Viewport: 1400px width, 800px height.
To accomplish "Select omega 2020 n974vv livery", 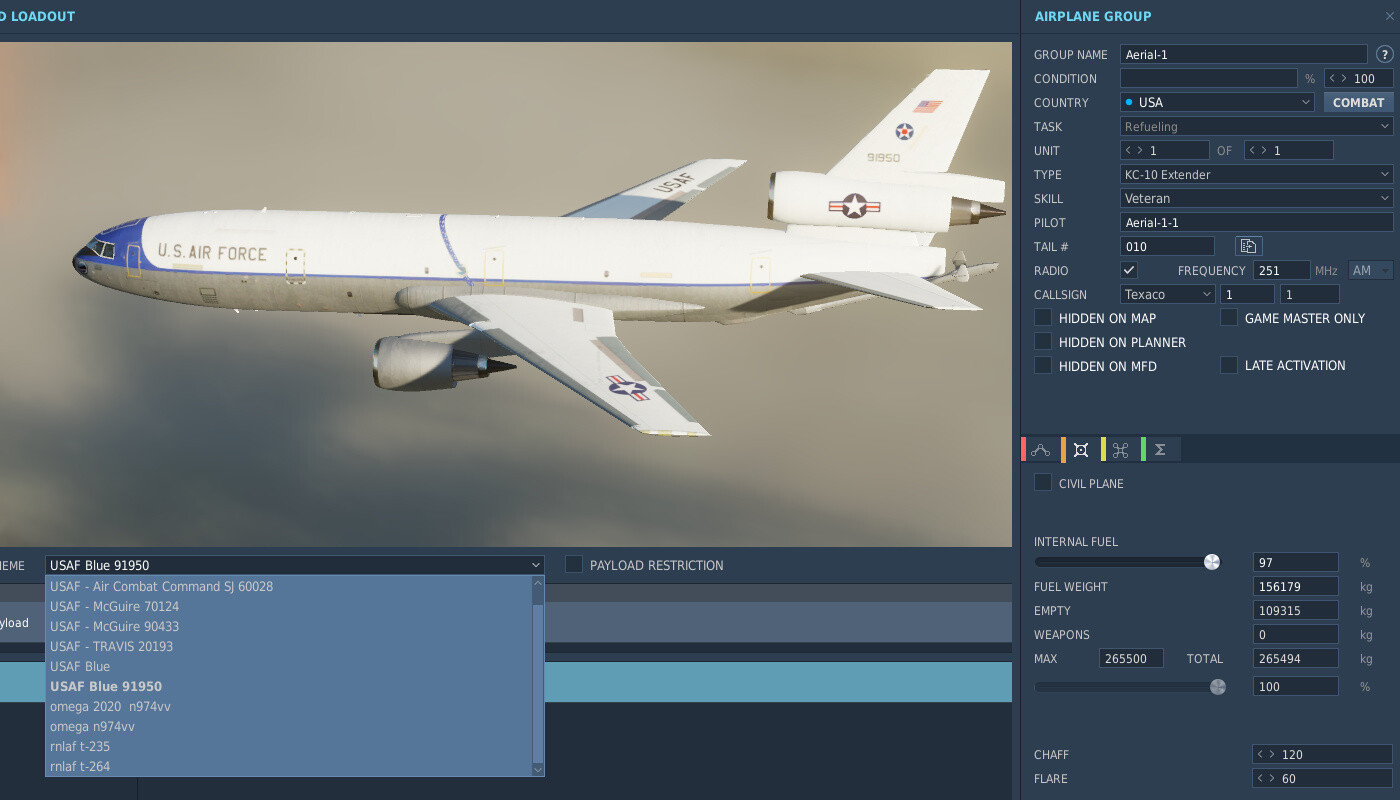I will (289, 706).
